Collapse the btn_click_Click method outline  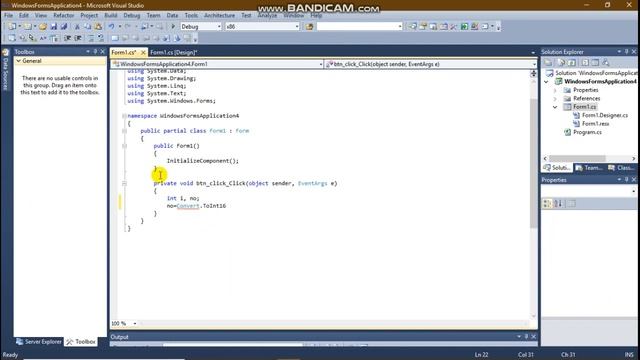tap(124, 183)
